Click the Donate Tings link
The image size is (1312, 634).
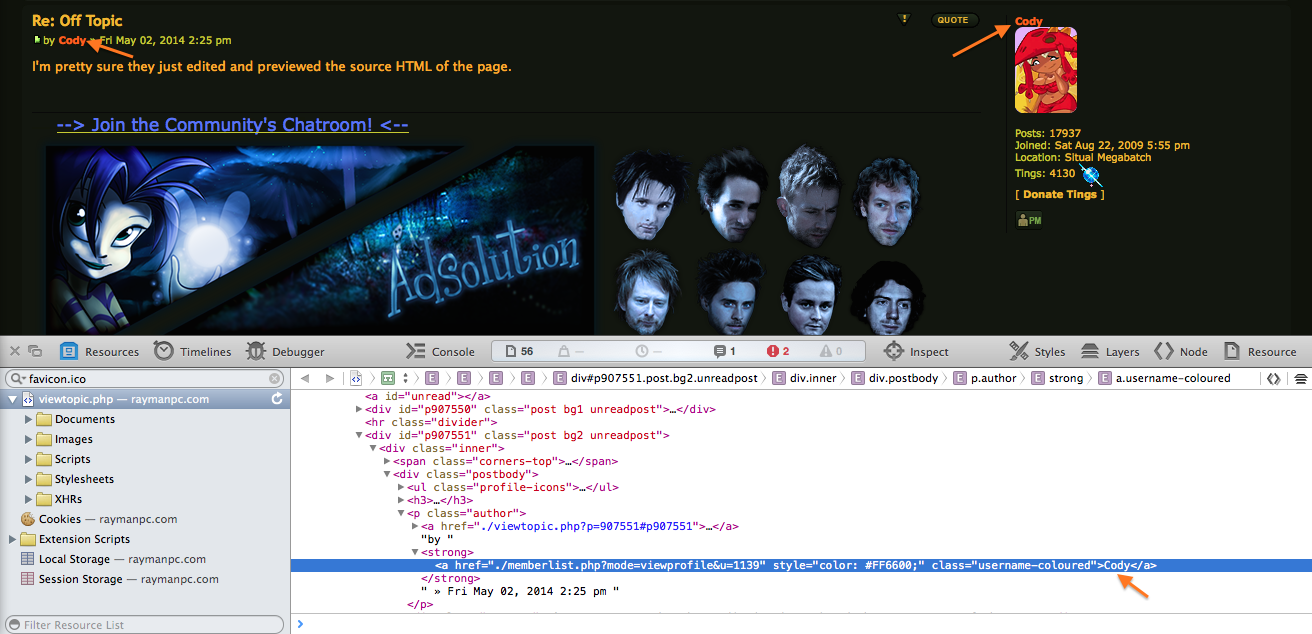(1059, 194)
